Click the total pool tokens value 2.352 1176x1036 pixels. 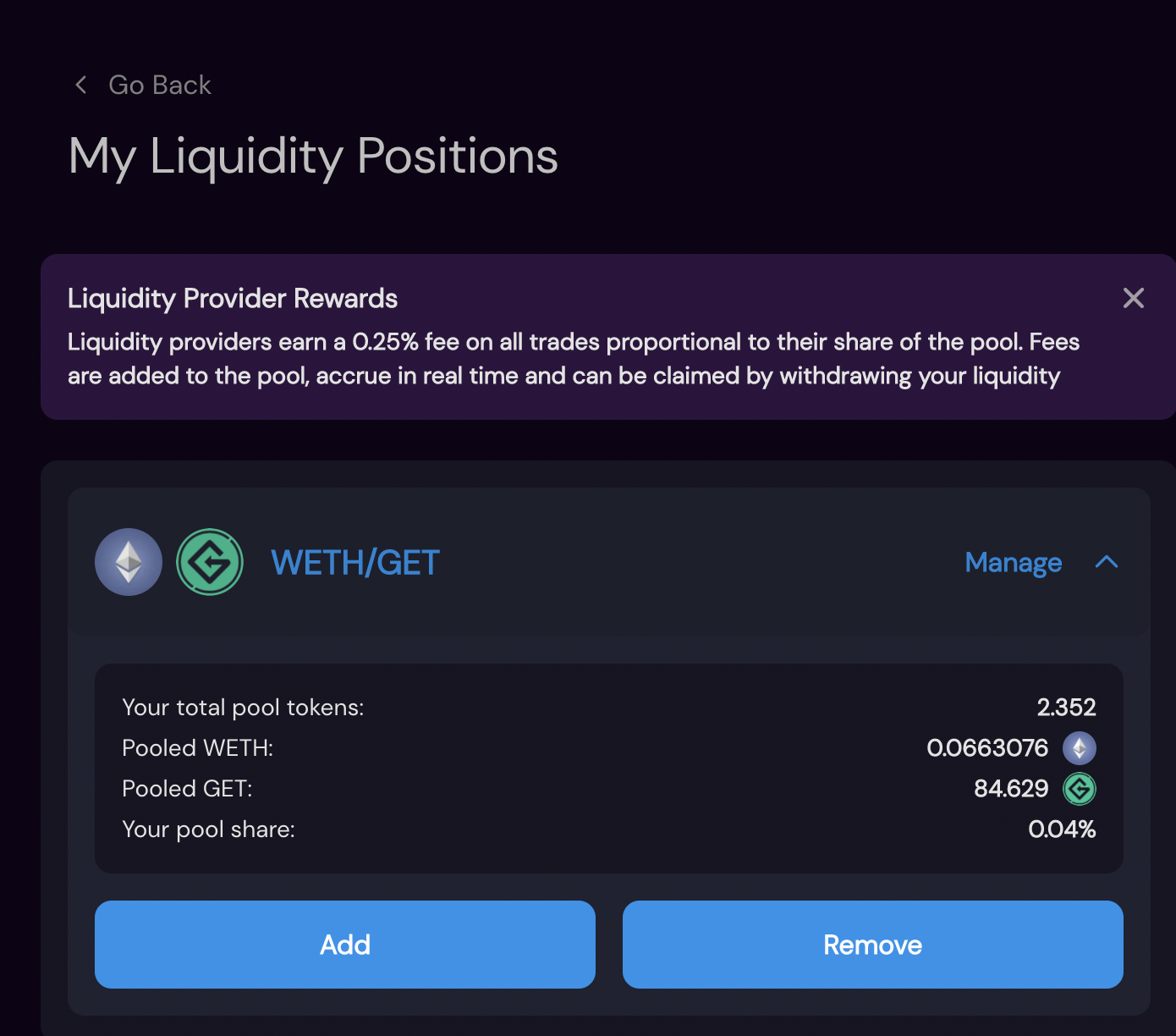[x=1066, y=708]
